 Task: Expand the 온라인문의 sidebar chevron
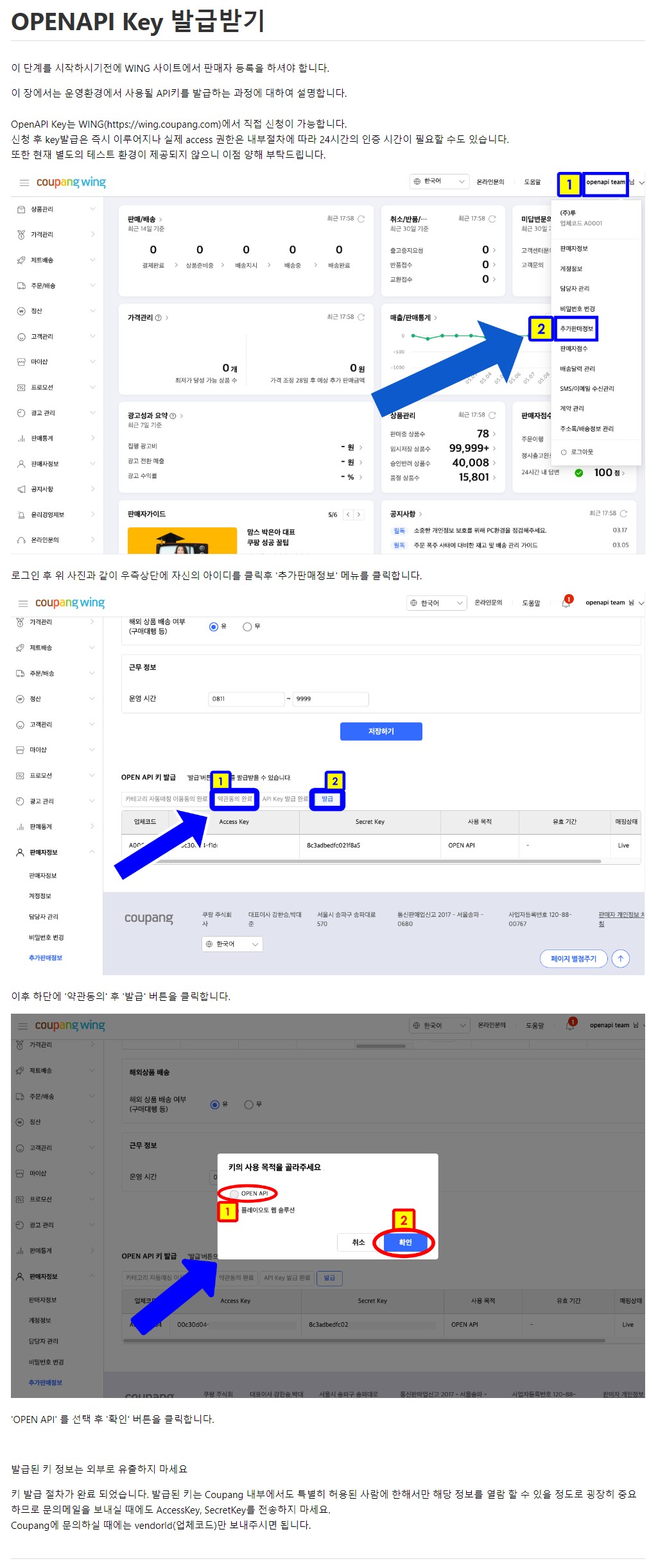point(92,540)
